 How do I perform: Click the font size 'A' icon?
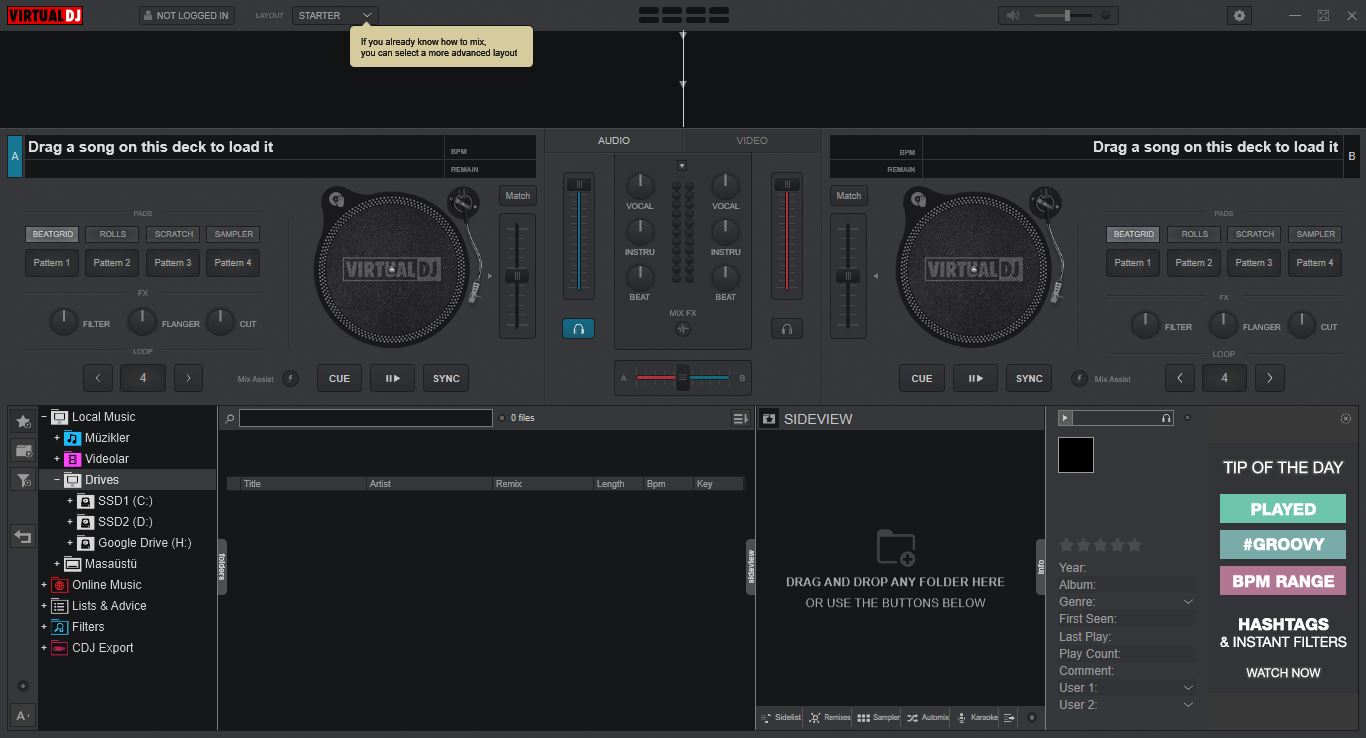(23, 716)
